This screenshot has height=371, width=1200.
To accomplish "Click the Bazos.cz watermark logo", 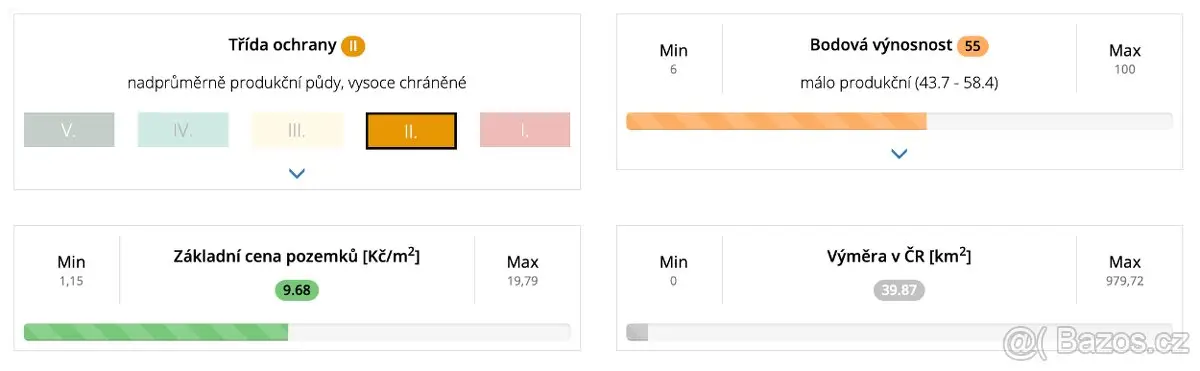I will click(1097, 341).
